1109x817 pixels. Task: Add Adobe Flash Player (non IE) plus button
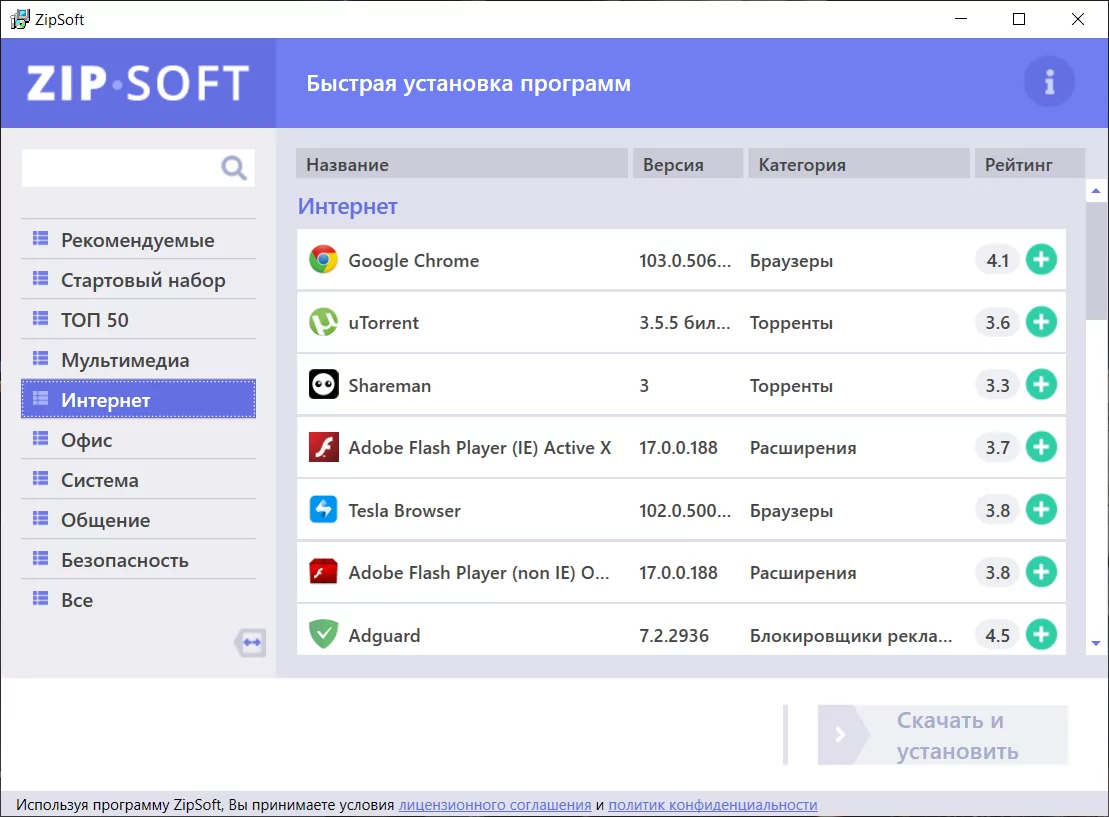tap(1041, 572)
